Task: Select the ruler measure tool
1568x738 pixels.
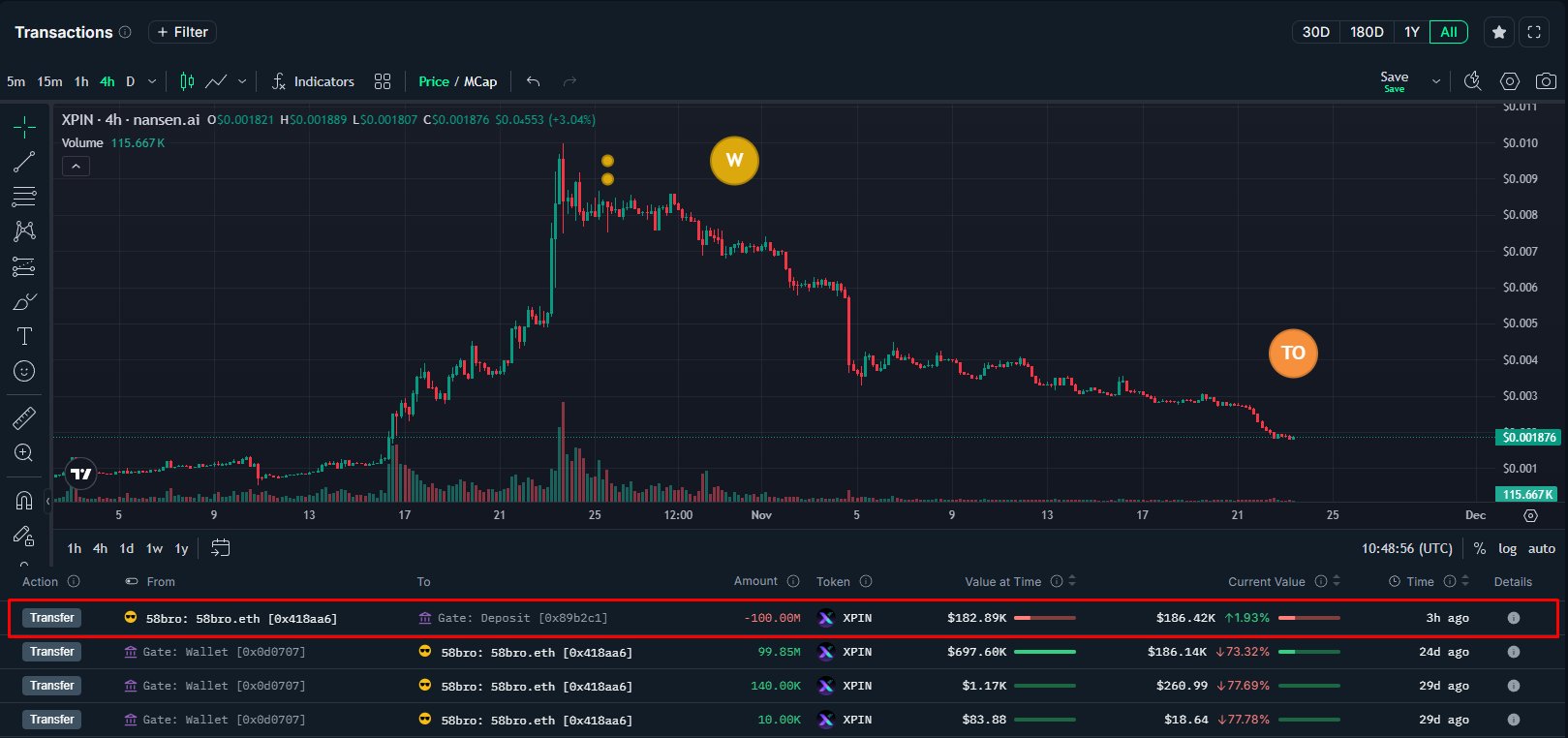Action: [24, 418]
